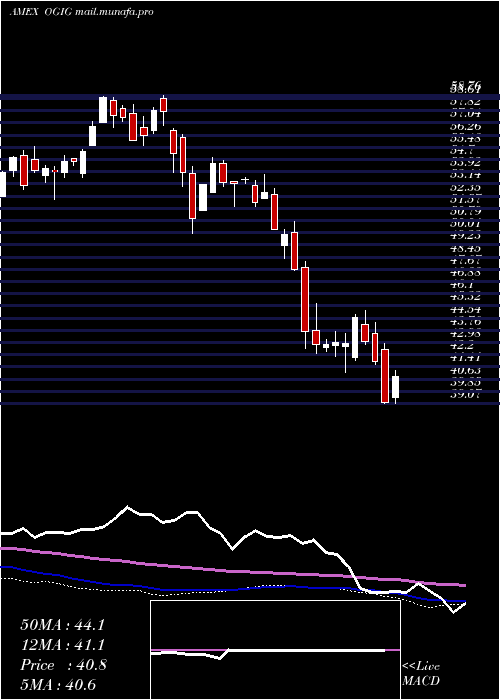Click the 5MA : 40.6 readout
500x700 pixels.
58,685
